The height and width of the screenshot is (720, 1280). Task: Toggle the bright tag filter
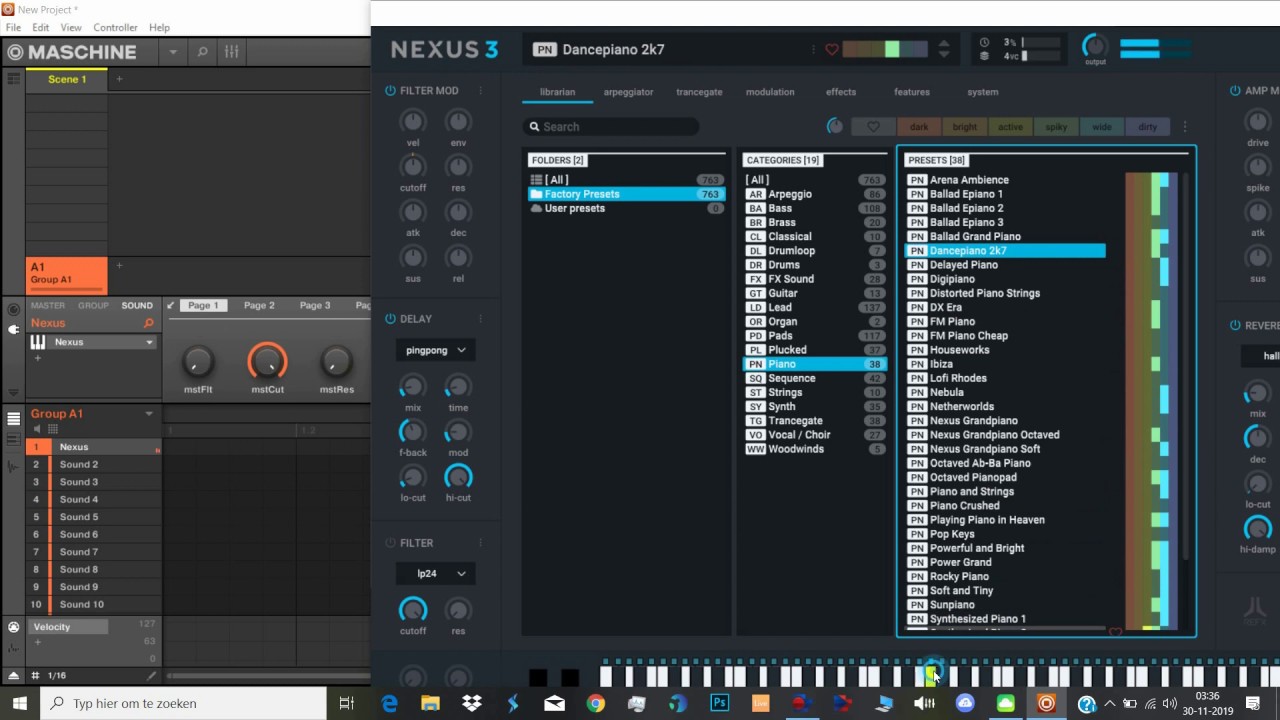coord(965,127)
